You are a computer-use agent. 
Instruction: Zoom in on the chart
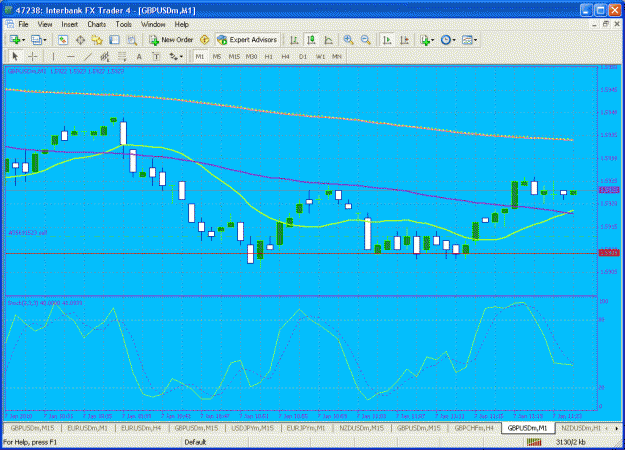348,40
